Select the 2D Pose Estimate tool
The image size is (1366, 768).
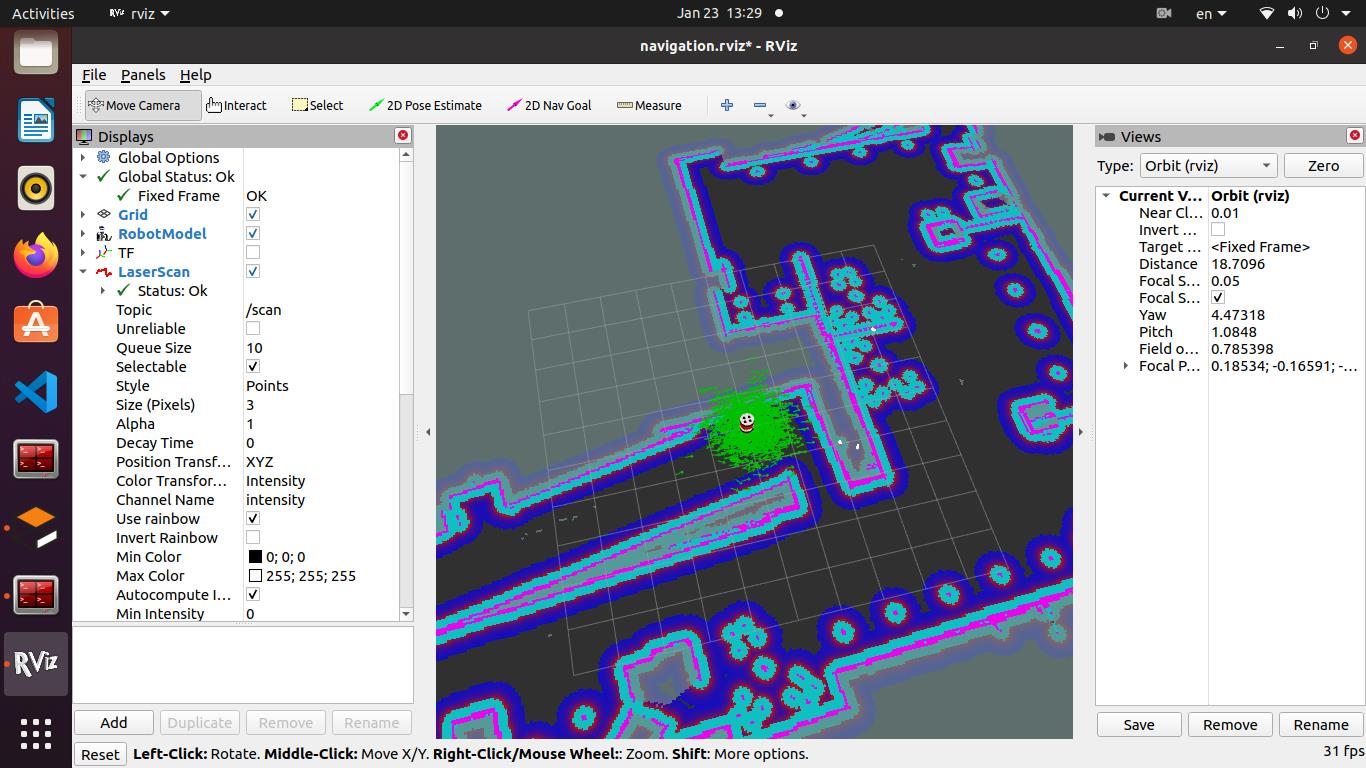coord(425,105)
